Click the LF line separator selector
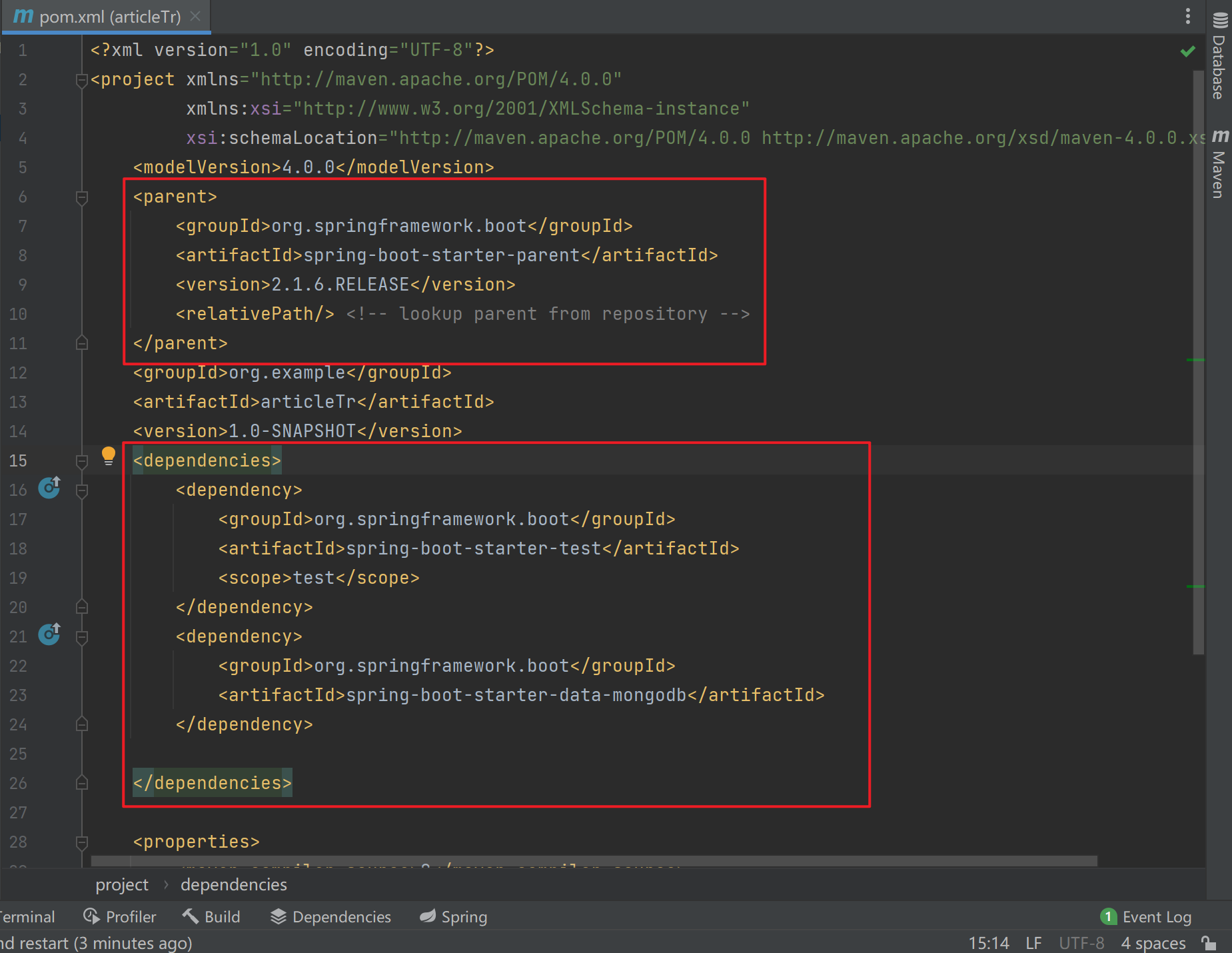 click(1033, 943)
